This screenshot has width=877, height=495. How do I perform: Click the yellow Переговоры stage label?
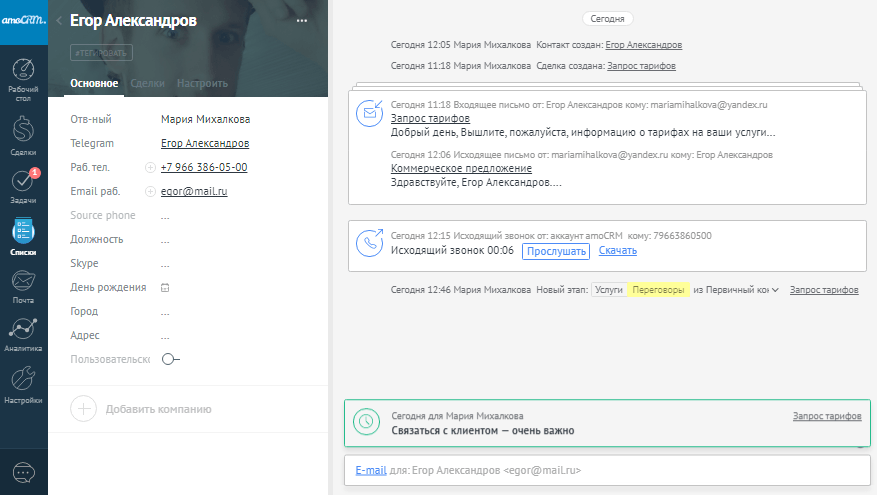(659, 290)
